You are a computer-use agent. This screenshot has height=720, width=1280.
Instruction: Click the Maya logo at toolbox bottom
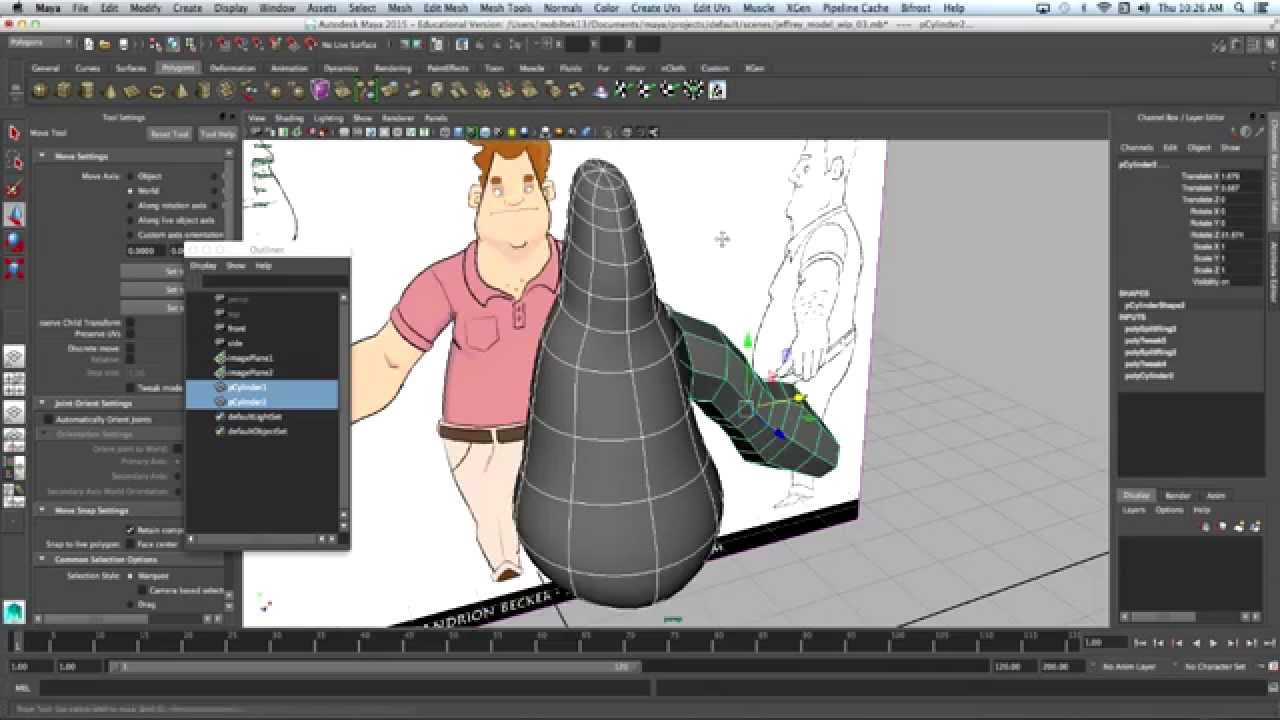[x=14, y=611]
